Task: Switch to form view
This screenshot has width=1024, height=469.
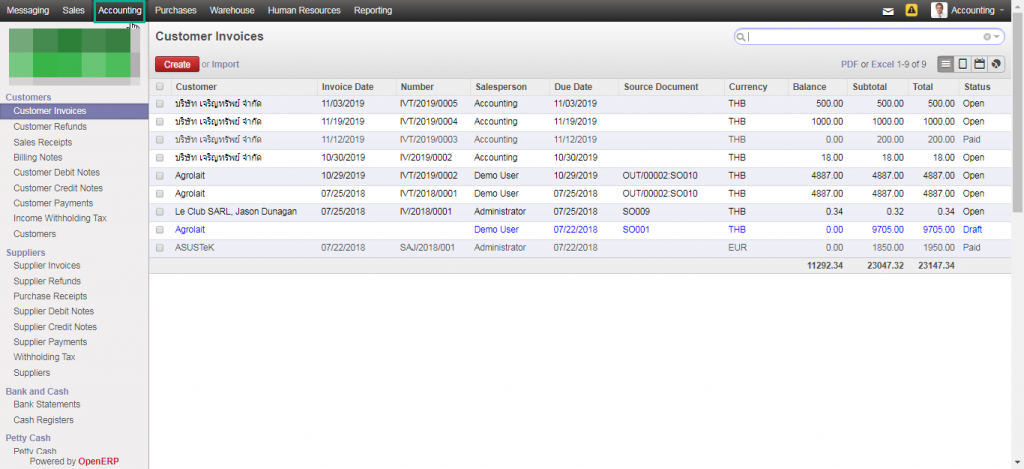Action: (962, 64)
